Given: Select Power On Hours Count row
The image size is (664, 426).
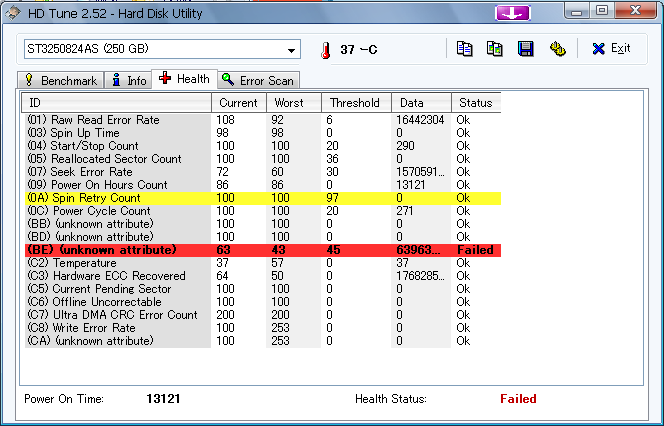Looking at the screenshot, I should pyautogui.click(x=263, y=185).
